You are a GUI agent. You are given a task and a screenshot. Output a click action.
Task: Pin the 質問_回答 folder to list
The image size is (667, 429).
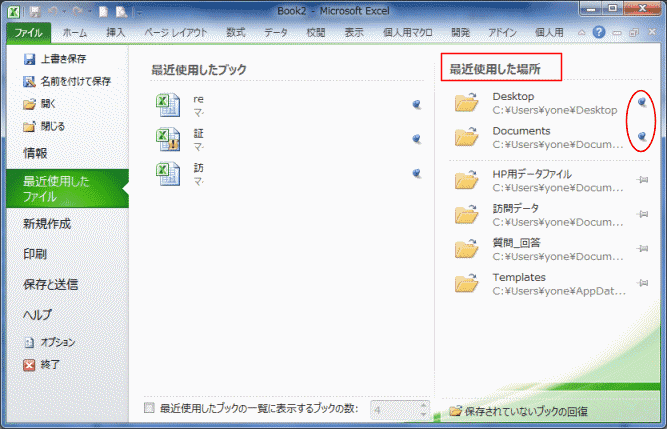(x=642, y=249)
